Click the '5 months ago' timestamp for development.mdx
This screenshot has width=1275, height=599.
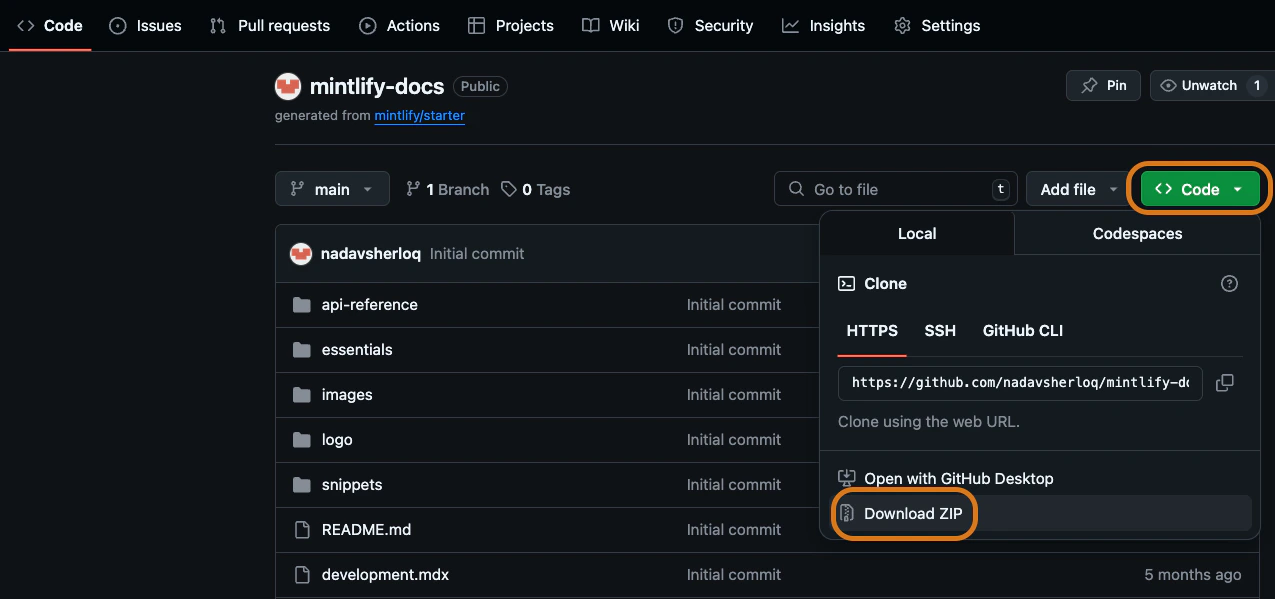click(x=1193, y=575)
